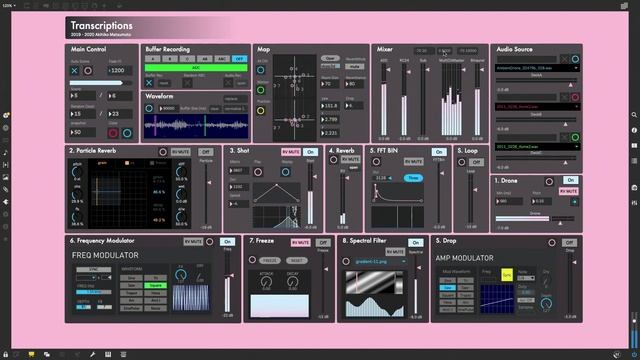The height and width of the screenshot is (360, 640).
Task: Switch Drone On toggle
Action: coord(571,180)
